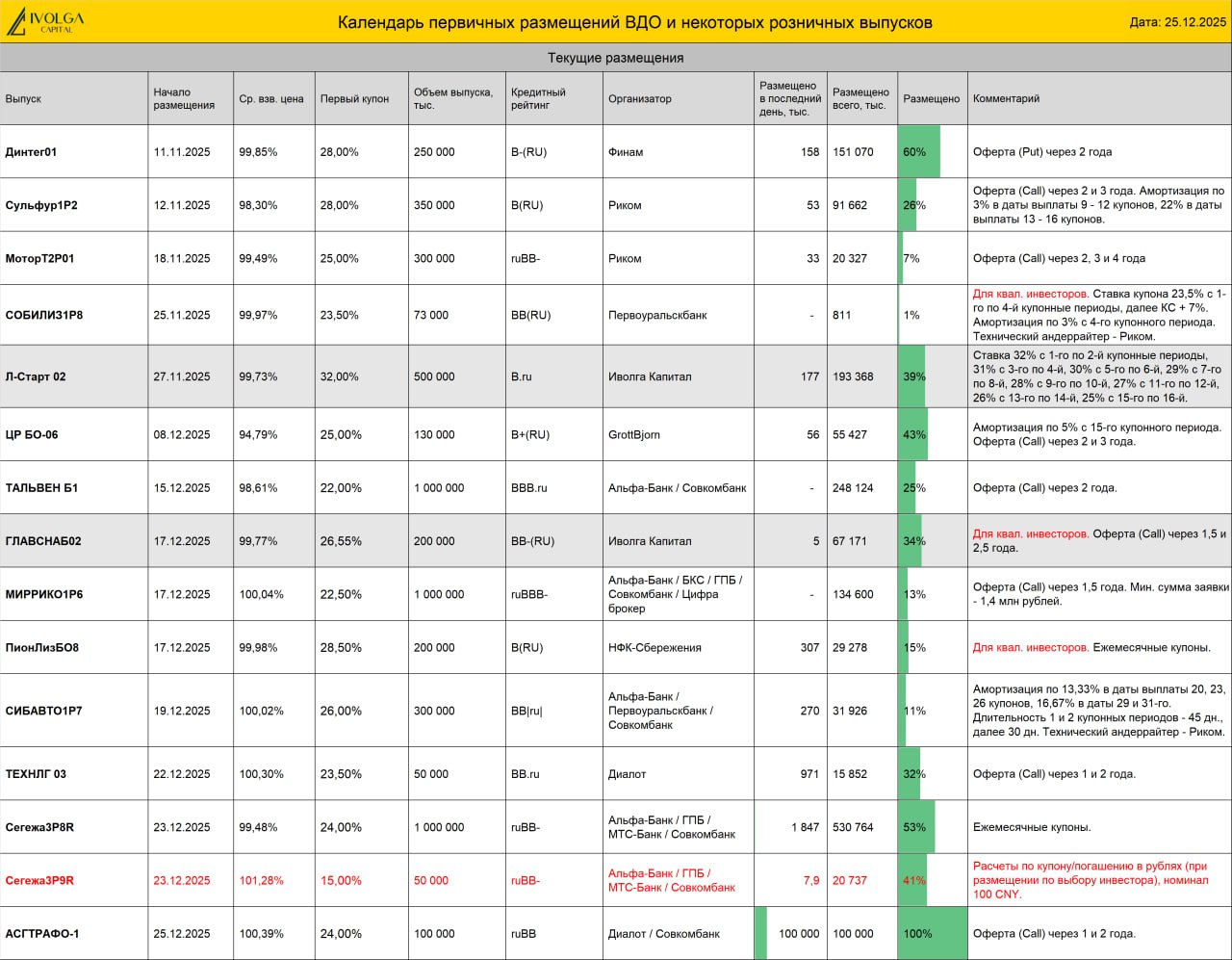Select the organizer 'Финам'
Viewport: 1232px width, 960px height.
pyautogui.click(x=626, y=152)
